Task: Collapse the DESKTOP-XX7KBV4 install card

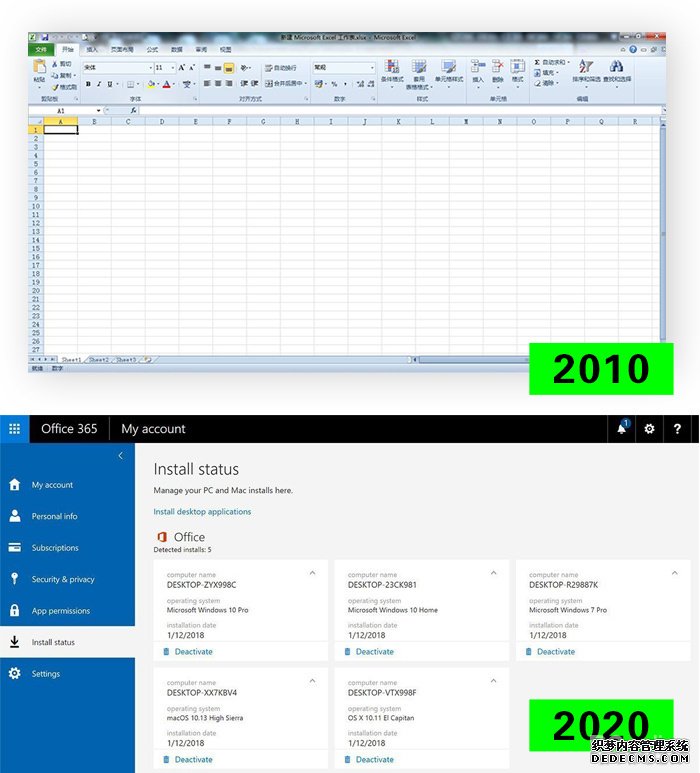Action: 313,681
